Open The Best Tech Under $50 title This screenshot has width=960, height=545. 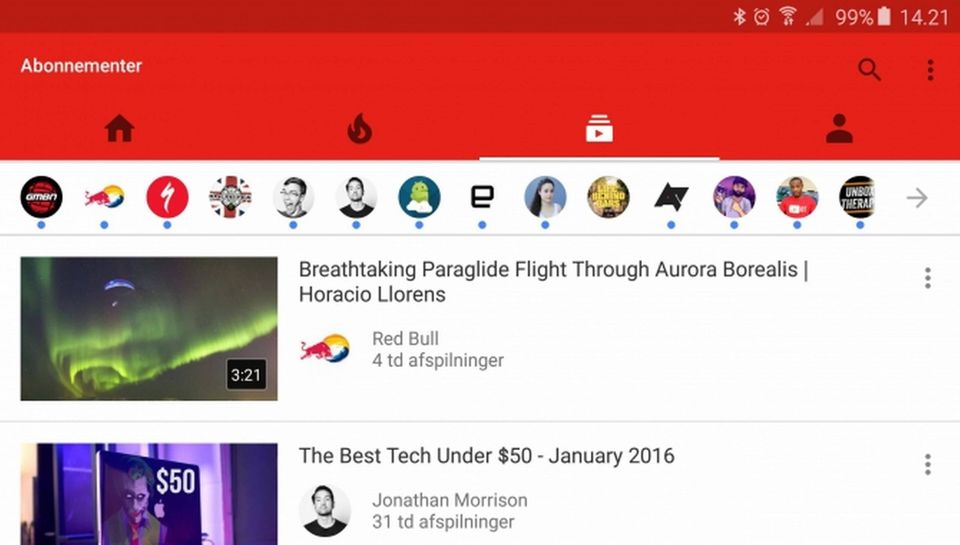[487, 456]
